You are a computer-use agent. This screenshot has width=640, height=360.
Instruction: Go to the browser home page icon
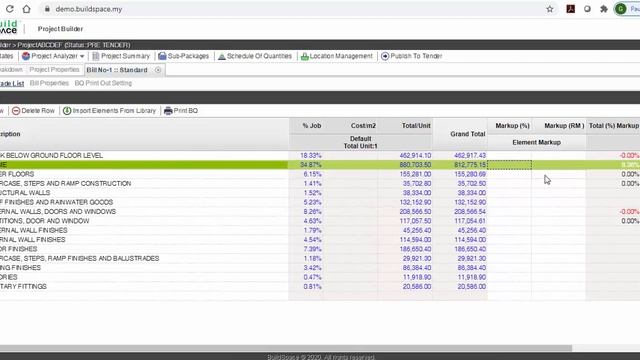pos(27,9)
